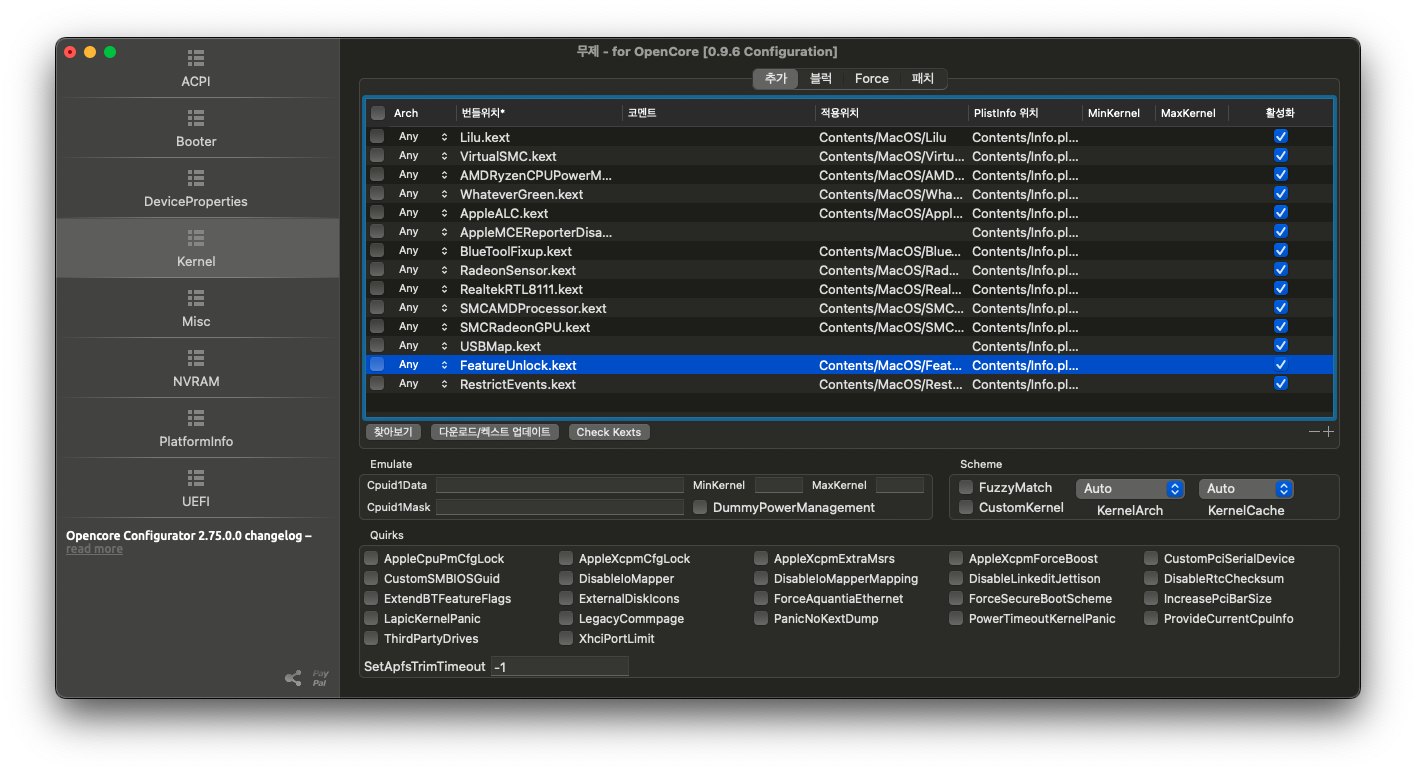
Task: Enable the DisableIoMapper quirk
Action: point(566,579)
